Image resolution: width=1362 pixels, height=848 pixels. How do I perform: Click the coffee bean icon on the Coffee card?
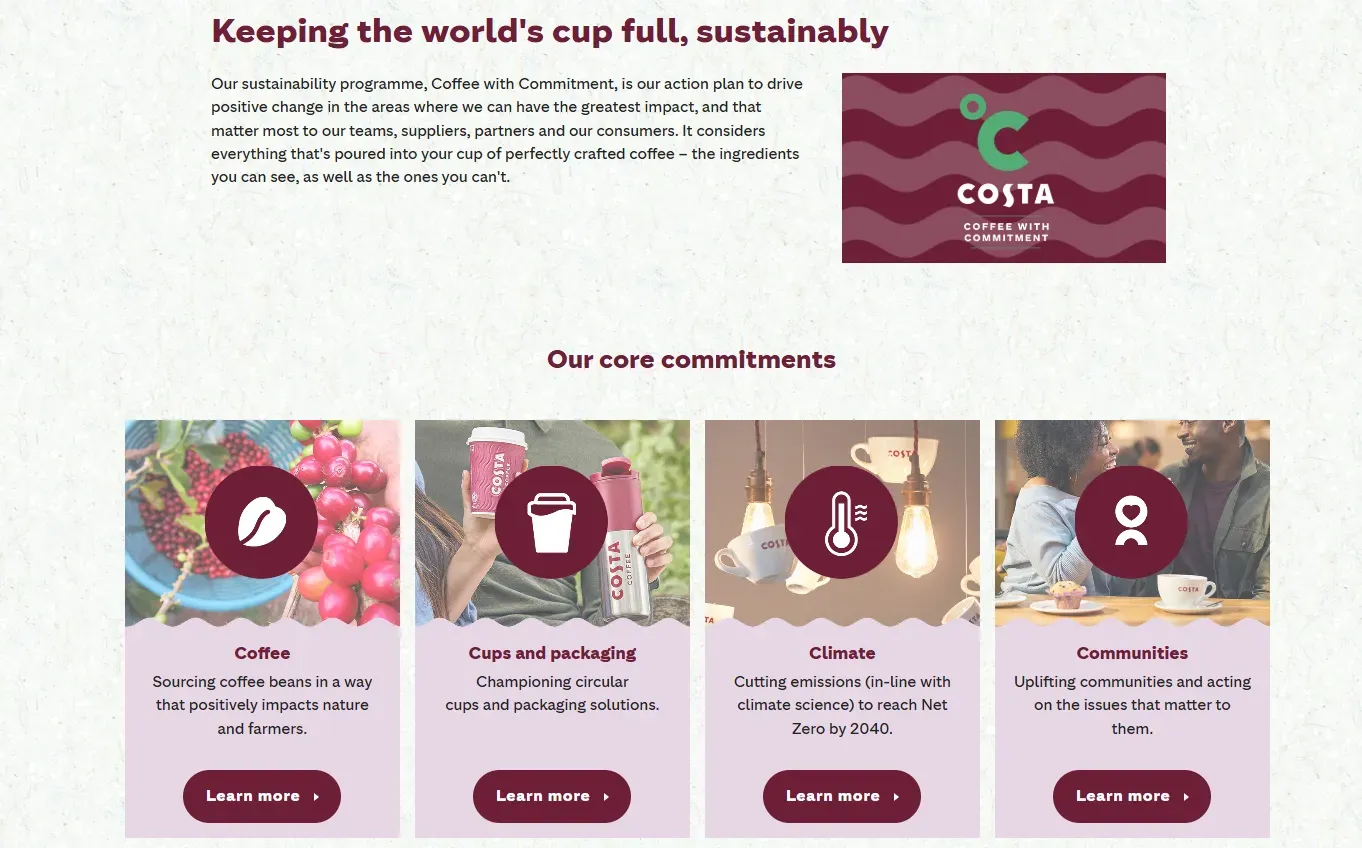[x=261, y=521]
